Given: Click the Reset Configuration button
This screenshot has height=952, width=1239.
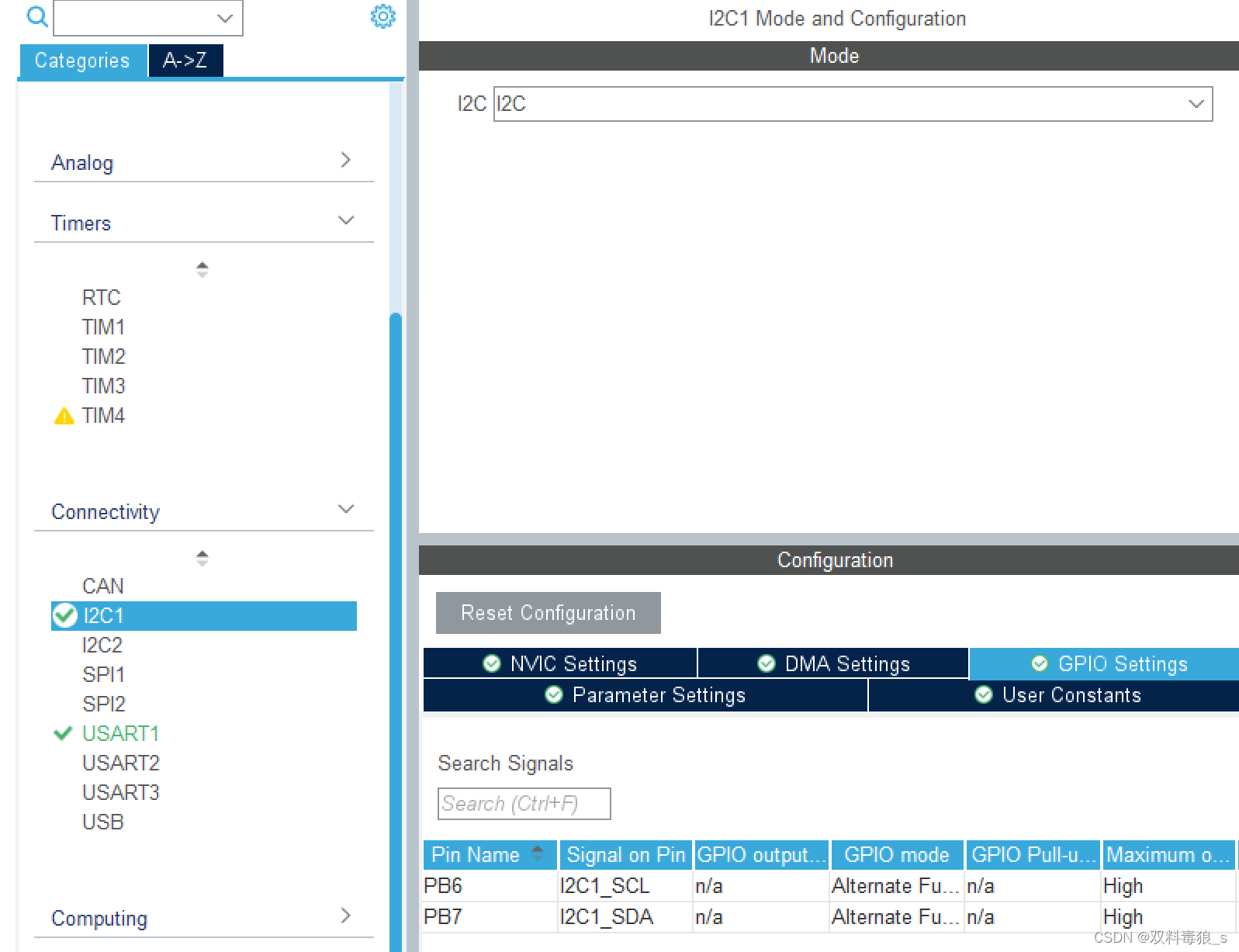Looking at the screenshot, I should pyautogui.click(x=549, y=613).
